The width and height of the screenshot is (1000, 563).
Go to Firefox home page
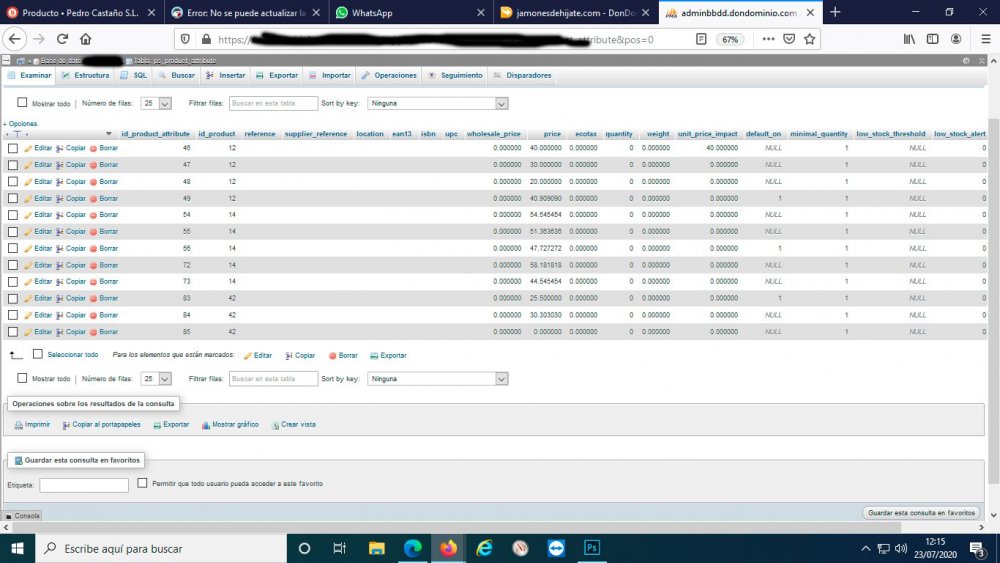[85, 39]
